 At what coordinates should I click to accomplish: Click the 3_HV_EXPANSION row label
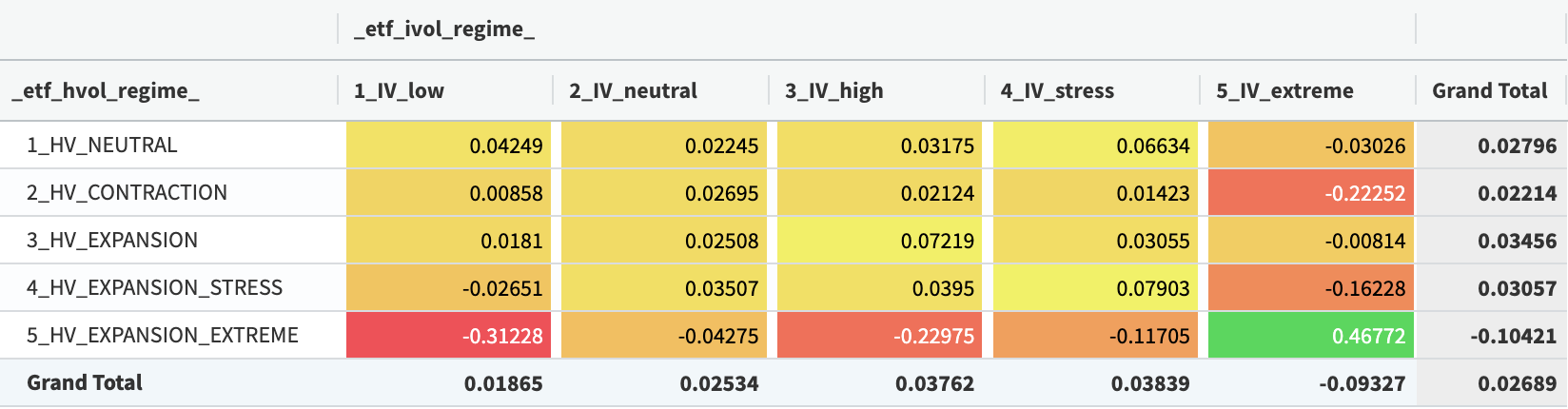pos(112,241)
